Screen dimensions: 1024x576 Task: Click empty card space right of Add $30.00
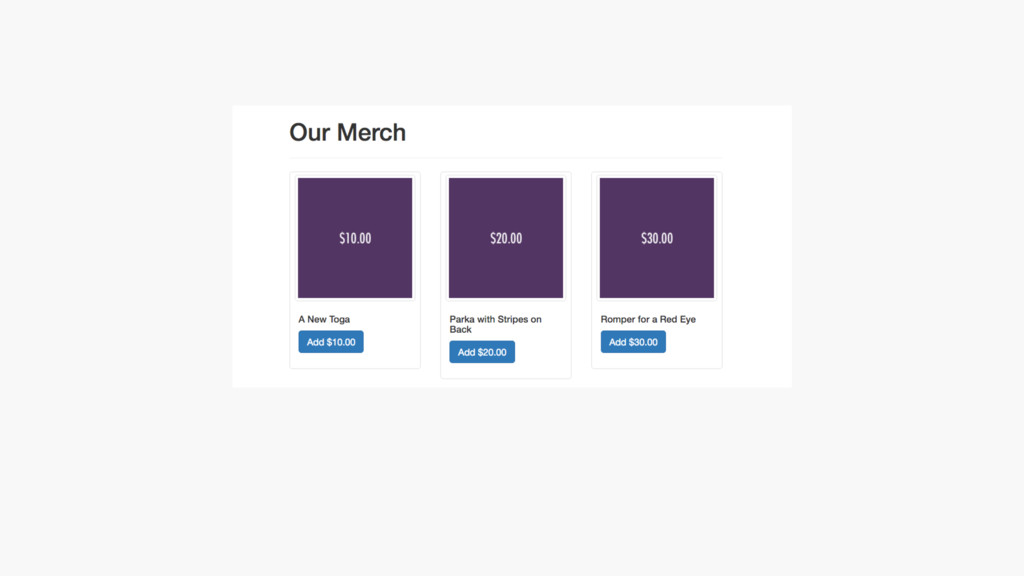click(x=694, y=342)
